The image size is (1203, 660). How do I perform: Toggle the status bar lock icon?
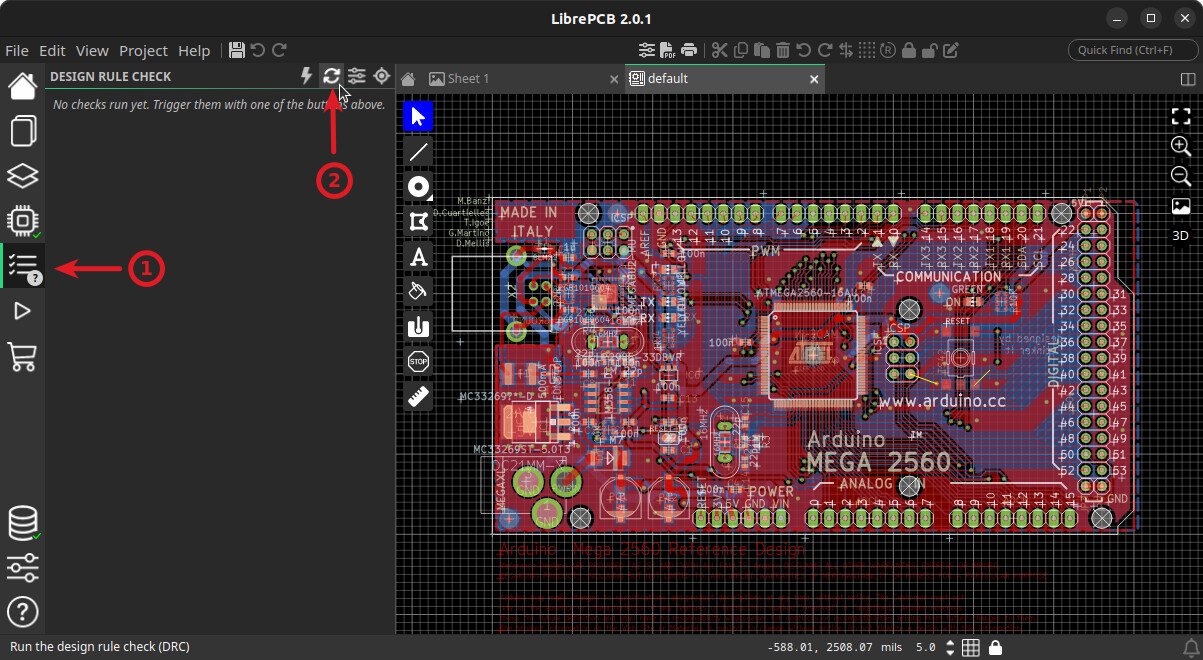coord(995,647)
